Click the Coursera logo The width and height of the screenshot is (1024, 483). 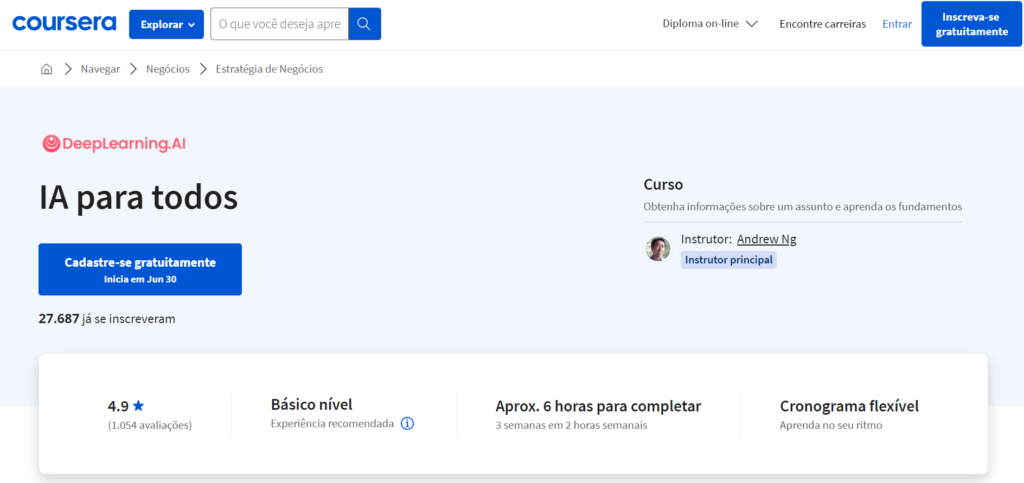pos(64,24)
